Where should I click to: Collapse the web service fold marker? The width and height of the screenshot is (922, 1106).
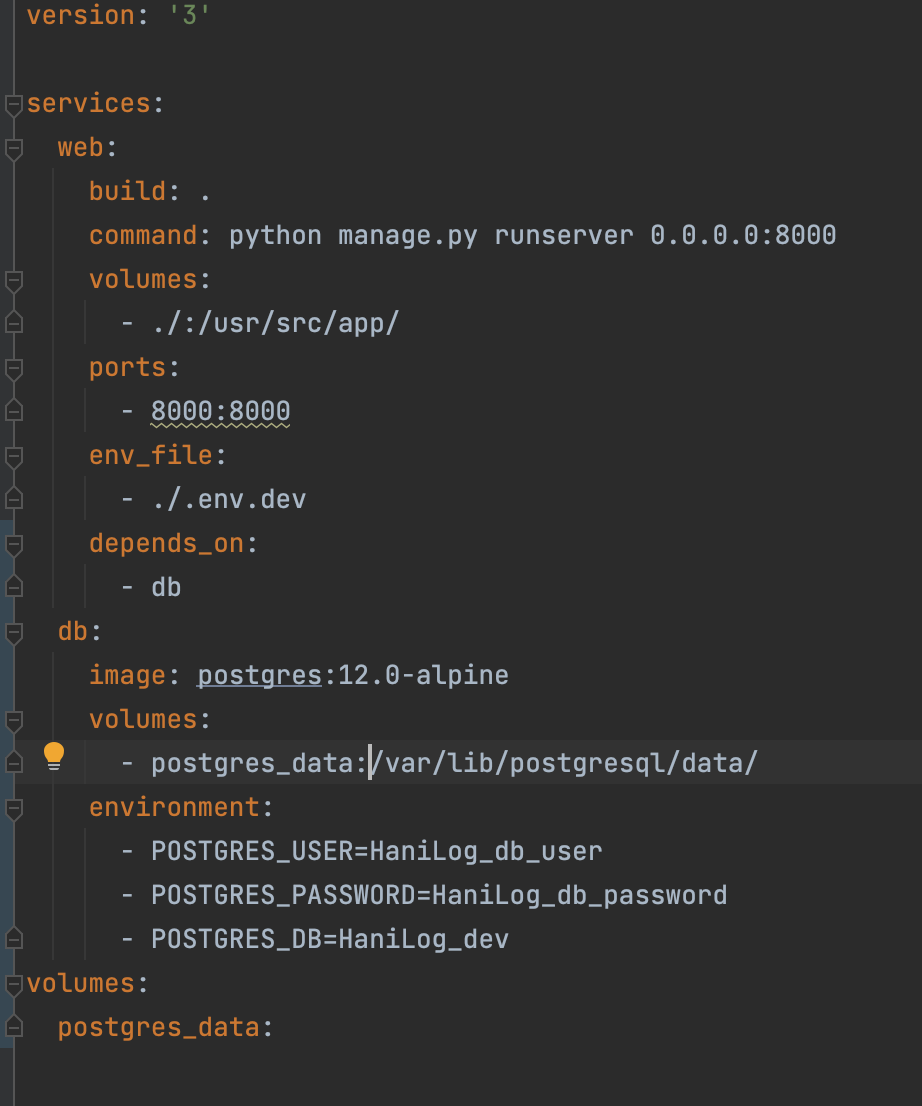coord(13,149)
